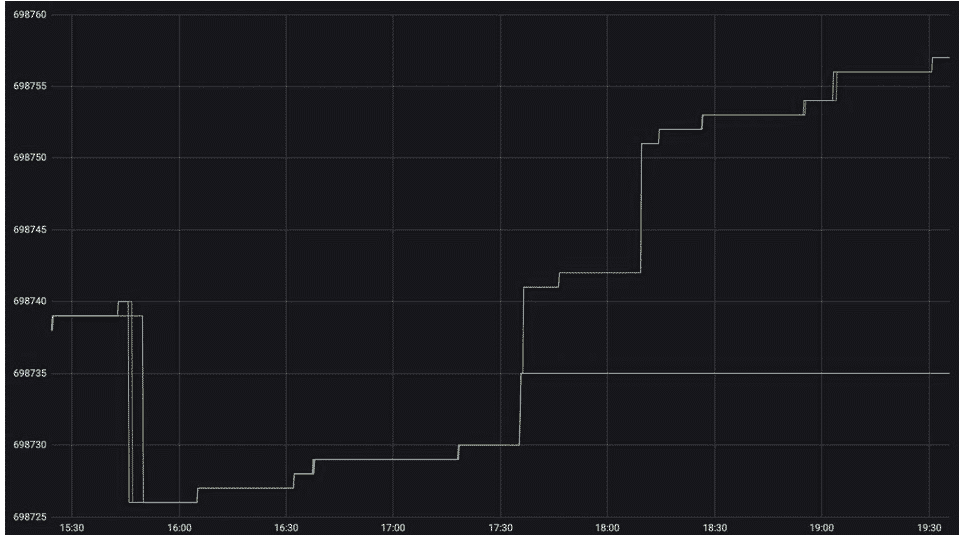
Task: Click the 698760 y-axis label
Action: tap(29, 15)
